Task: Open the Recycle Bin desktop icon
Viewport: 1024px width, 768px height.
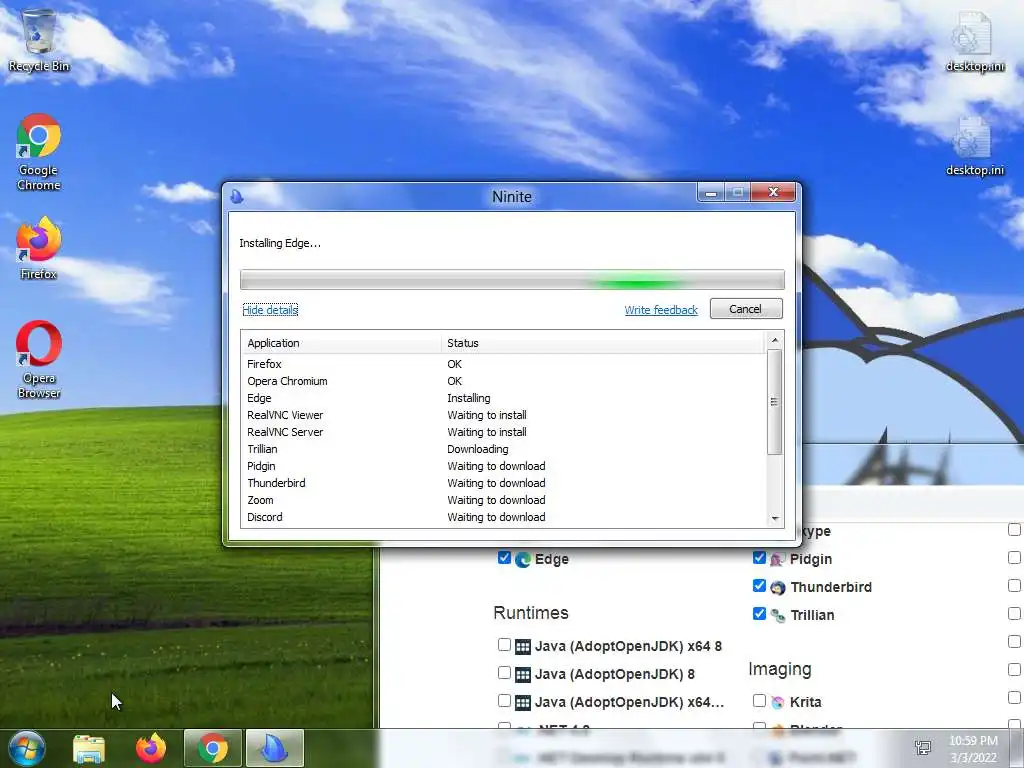Action: [39, 40]
